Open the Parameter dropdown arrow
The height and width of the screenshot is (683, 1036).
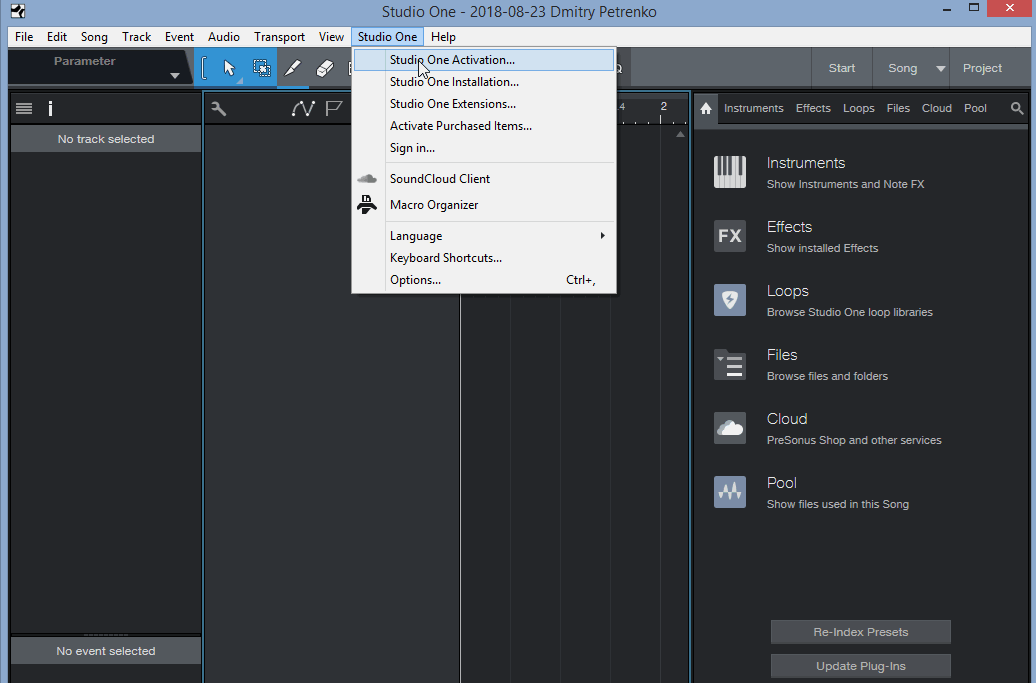click(174, 75)
